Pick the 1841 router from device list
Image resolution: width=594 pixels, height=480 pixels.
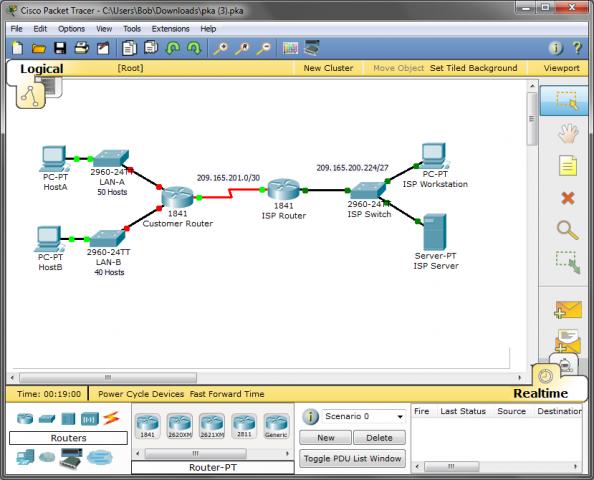point(147,426)
